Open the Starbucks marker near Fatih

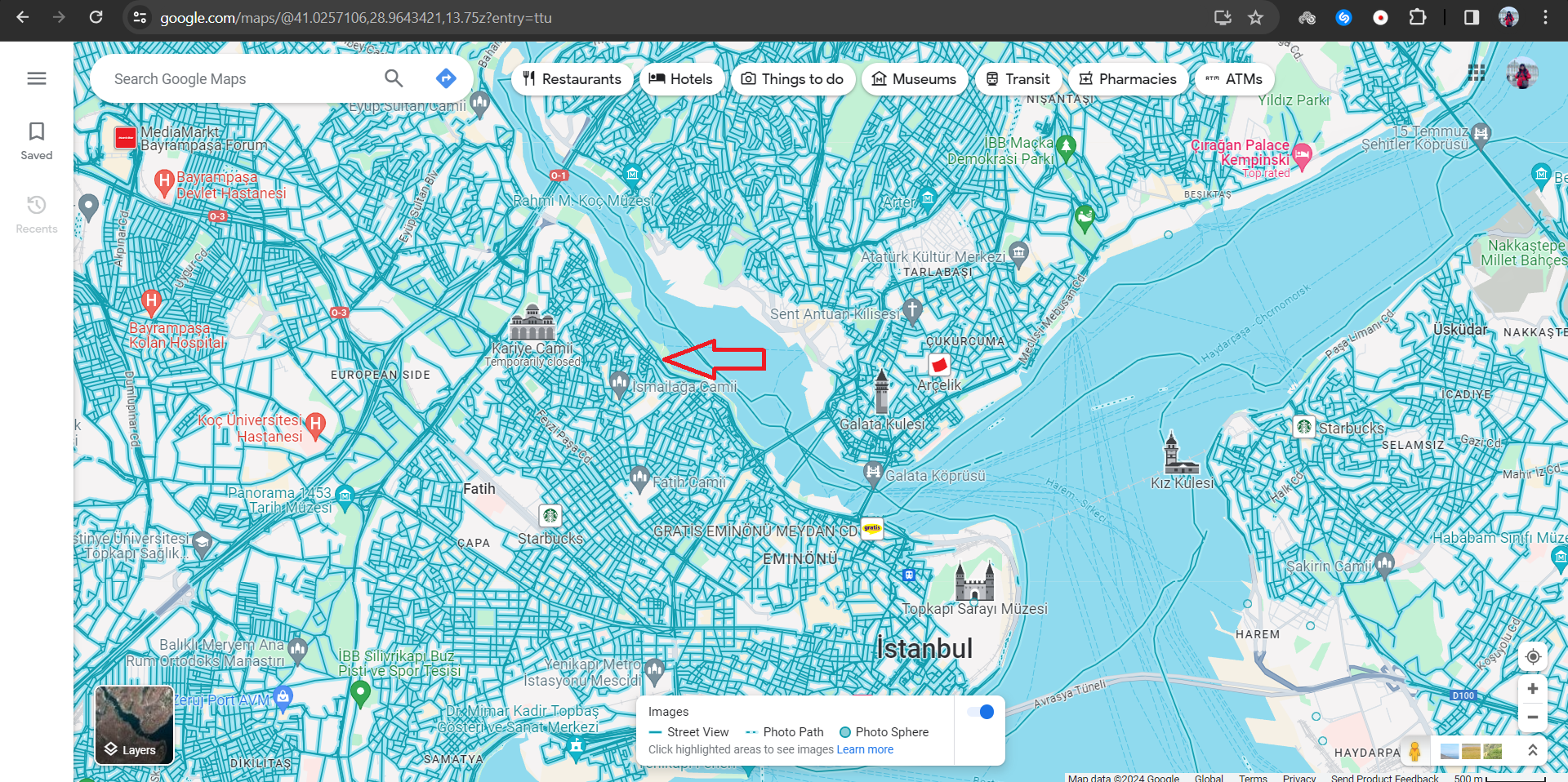click(x=550, y=515)
